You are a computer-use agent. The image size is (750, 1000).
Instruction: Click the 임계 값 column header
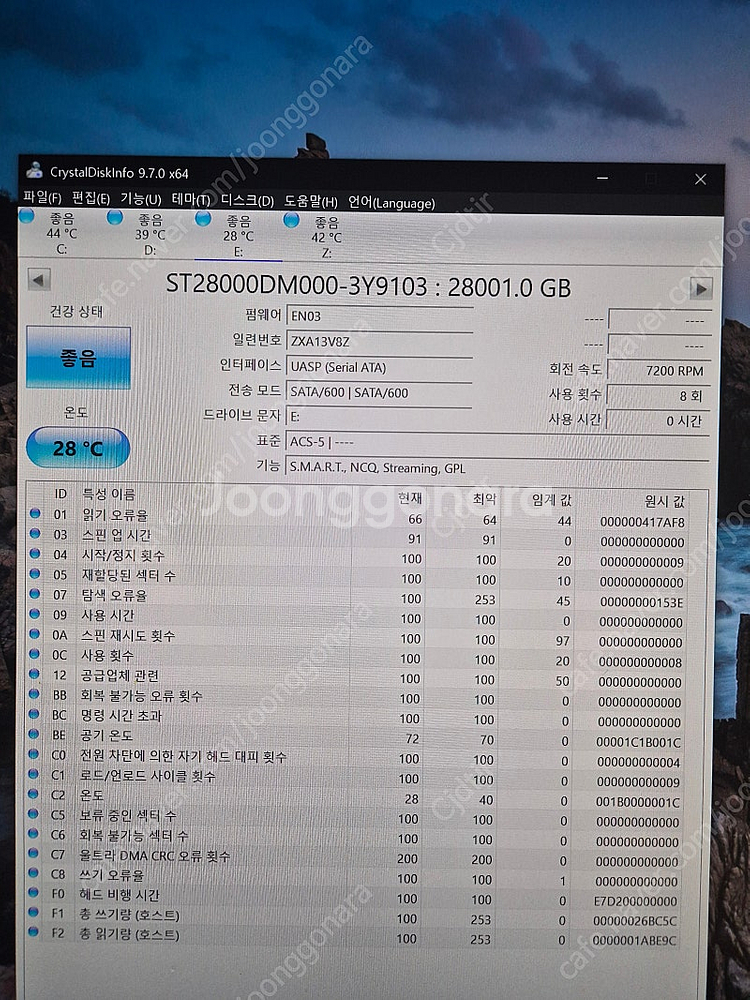[x=552, y=500]
